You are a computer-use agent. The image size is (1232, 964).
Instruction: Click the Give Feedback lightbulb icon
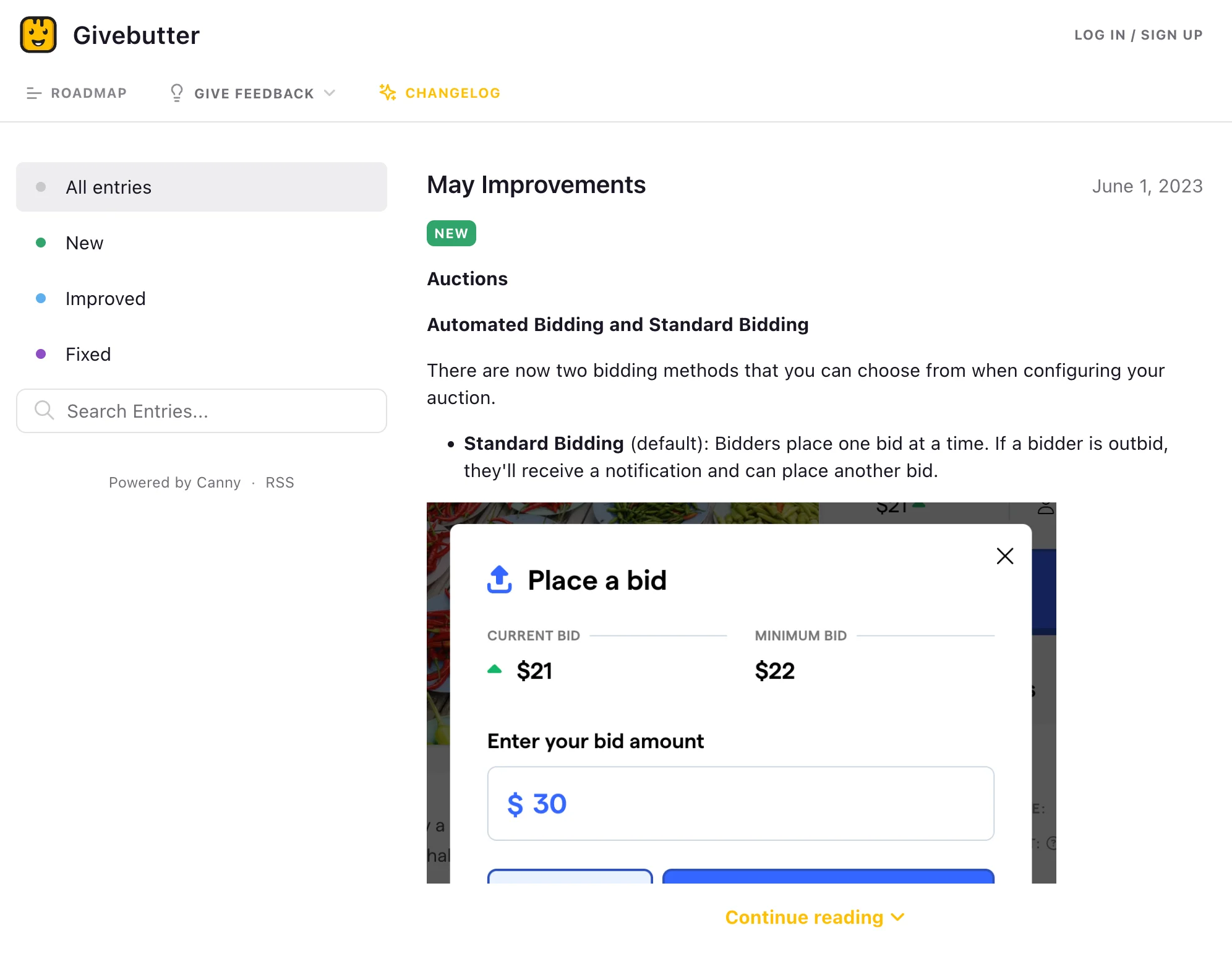[x=176, y=93]
